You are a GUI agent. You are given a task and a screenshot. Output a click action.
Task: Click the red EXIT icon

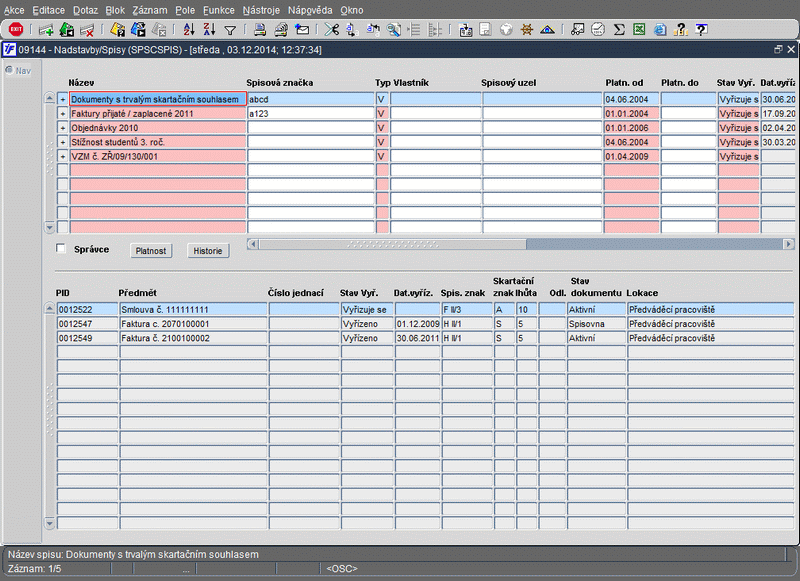[15, 30]
